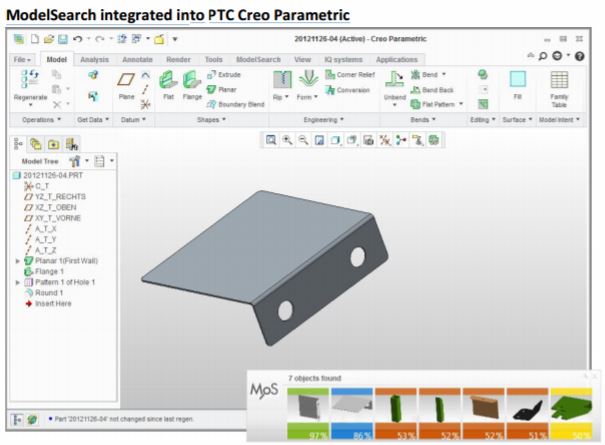Screen dimensions: 605x445
Task: Select Corner Relief
Action: (x=350, y=74)
